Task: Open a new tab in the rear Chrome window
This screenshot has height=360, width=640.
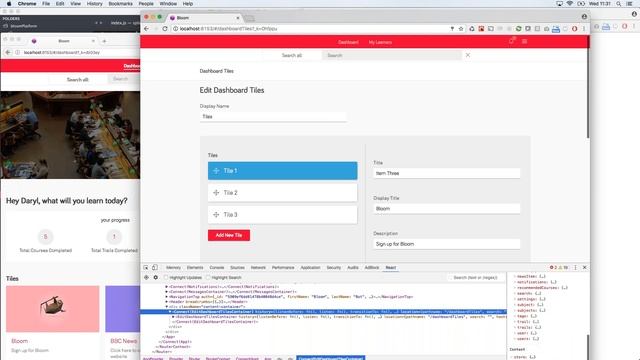Action: click(104, 41)
